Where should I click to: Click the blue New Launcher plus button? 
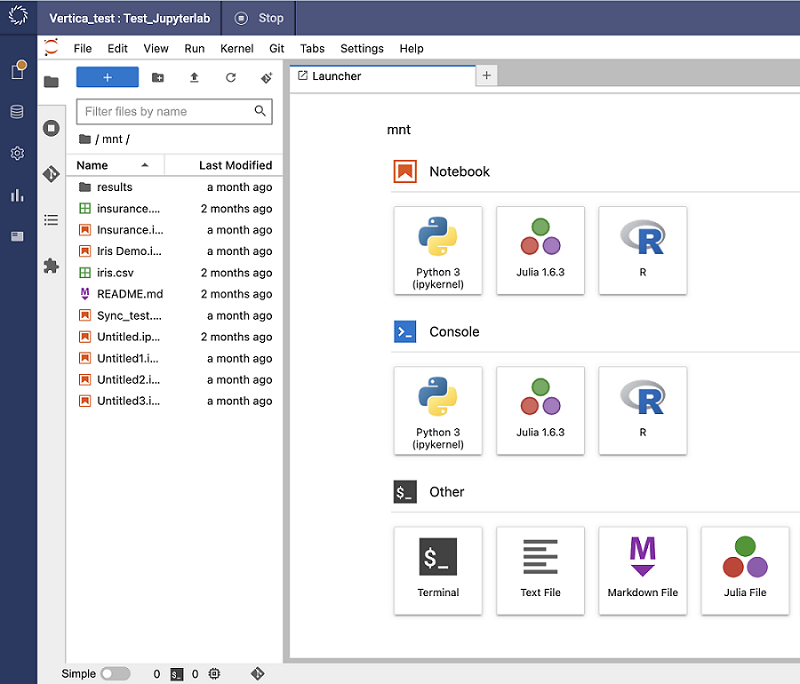click(x=107, y=77)
